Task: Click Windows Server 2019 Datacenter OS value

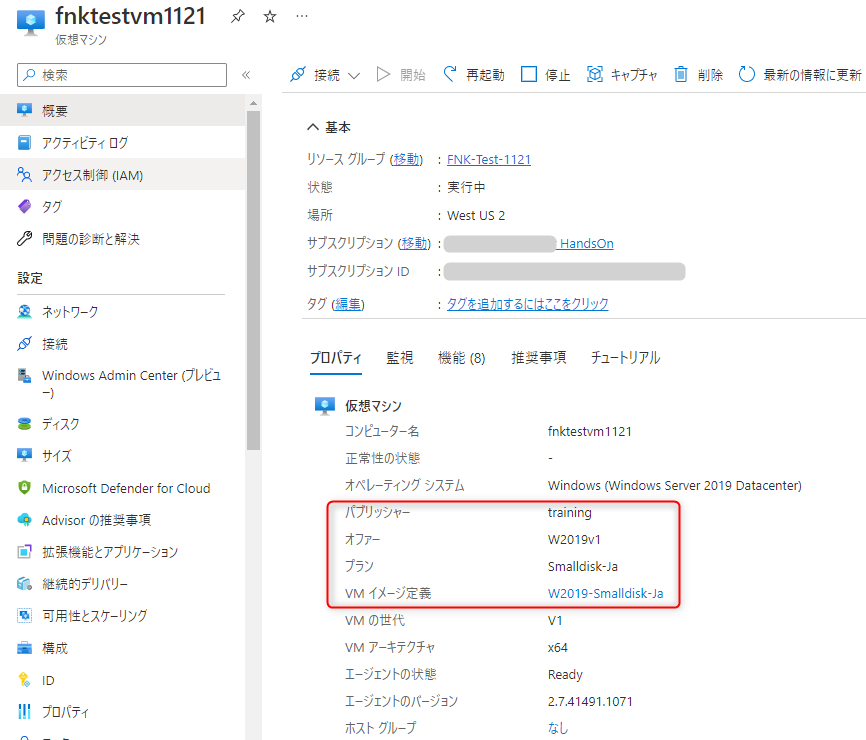Action: click(x=674, y=485)
